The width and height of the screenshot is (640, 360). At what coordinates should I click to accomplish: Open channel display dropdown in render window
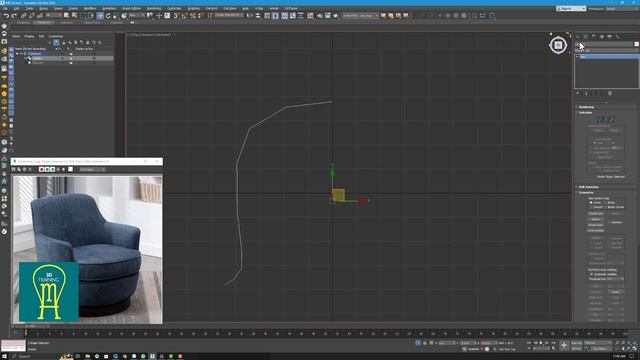[92, 169]
